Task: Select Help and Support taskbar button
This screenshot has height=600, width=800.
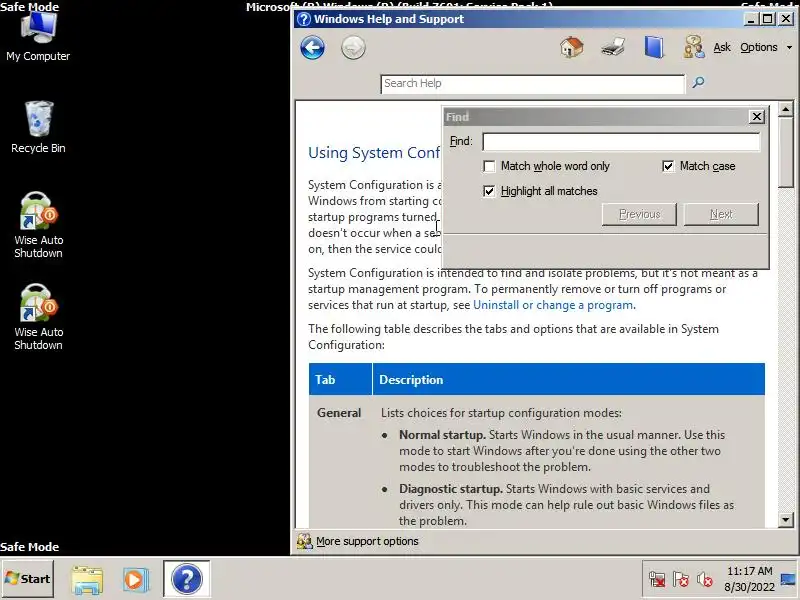Action: pyautogui.click(x=187, y=579)
